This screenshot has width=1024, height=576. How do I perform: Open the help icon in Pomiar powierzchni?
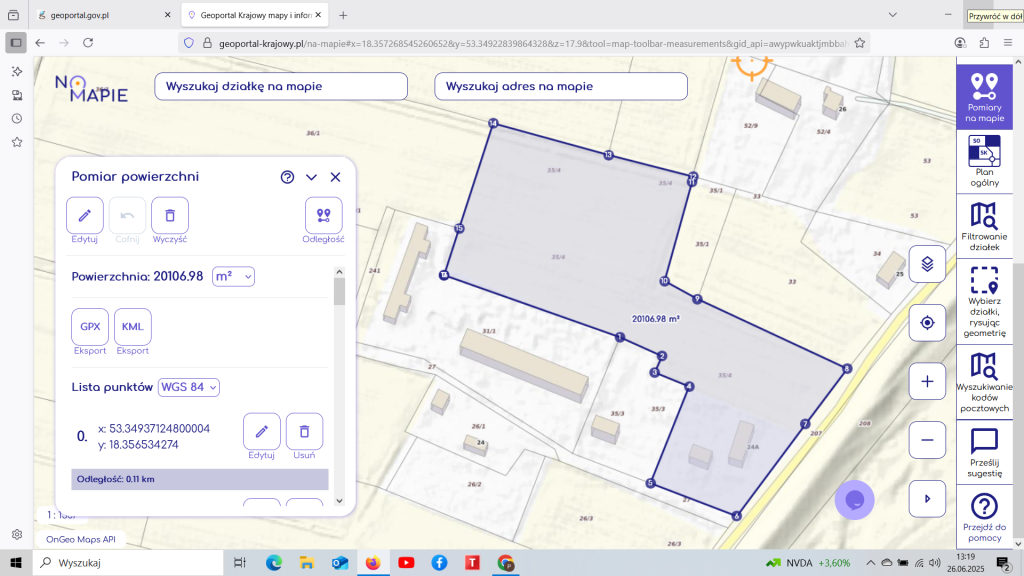tap(287, 177)
